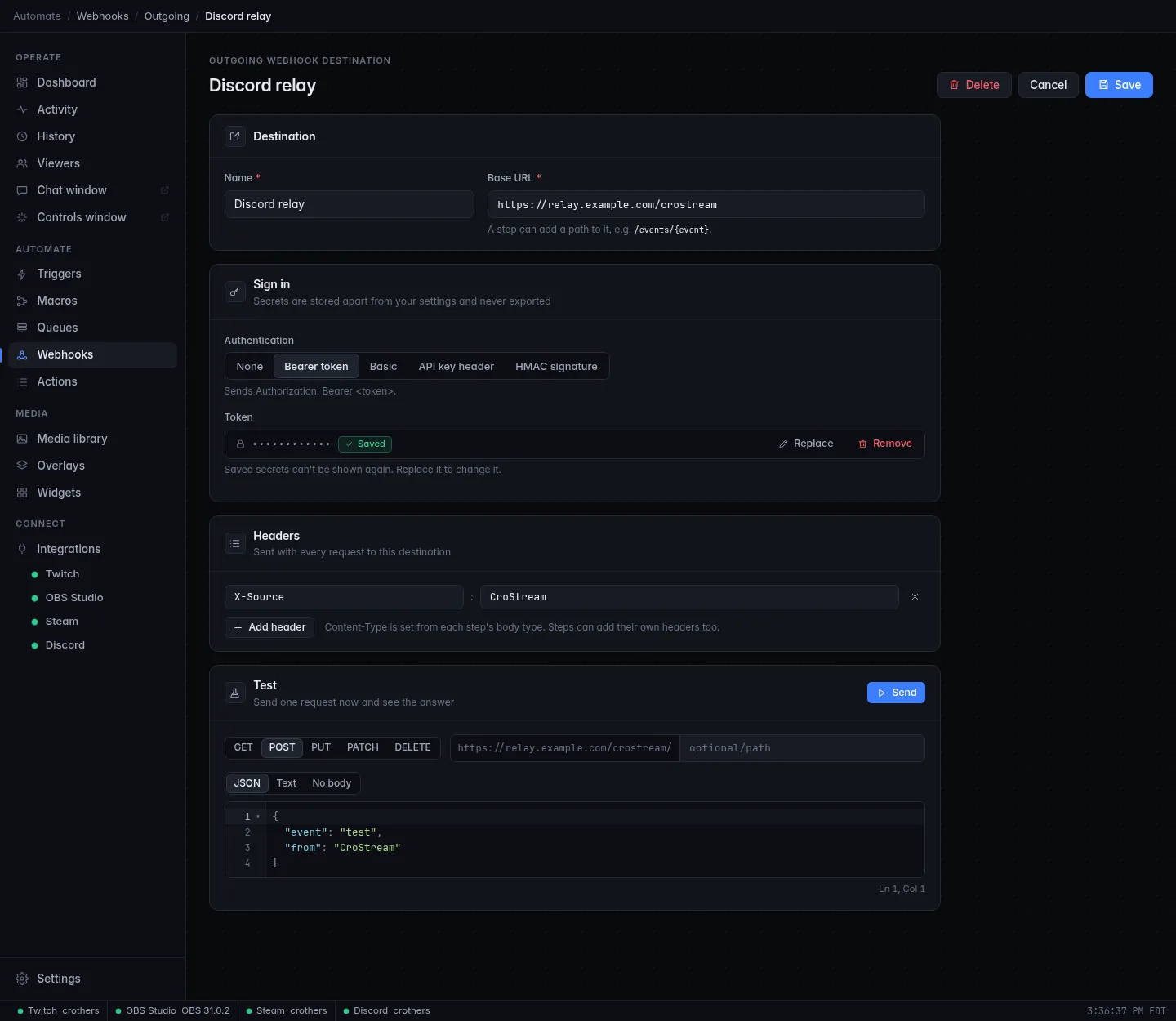Click the Widgets grid icon

(x=22, y=493)
